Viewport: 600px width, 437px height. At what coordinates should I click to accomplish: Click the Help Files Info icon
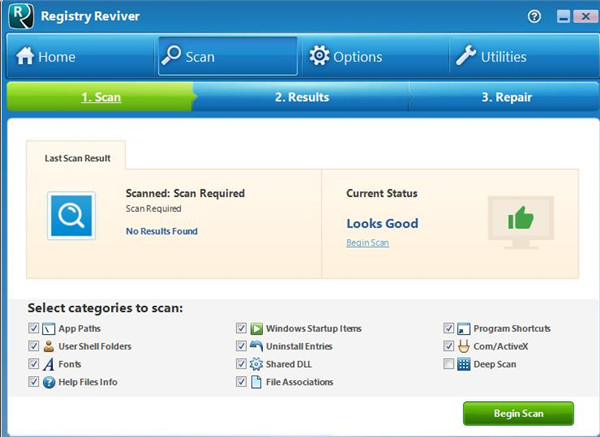(x=49, y=382)
